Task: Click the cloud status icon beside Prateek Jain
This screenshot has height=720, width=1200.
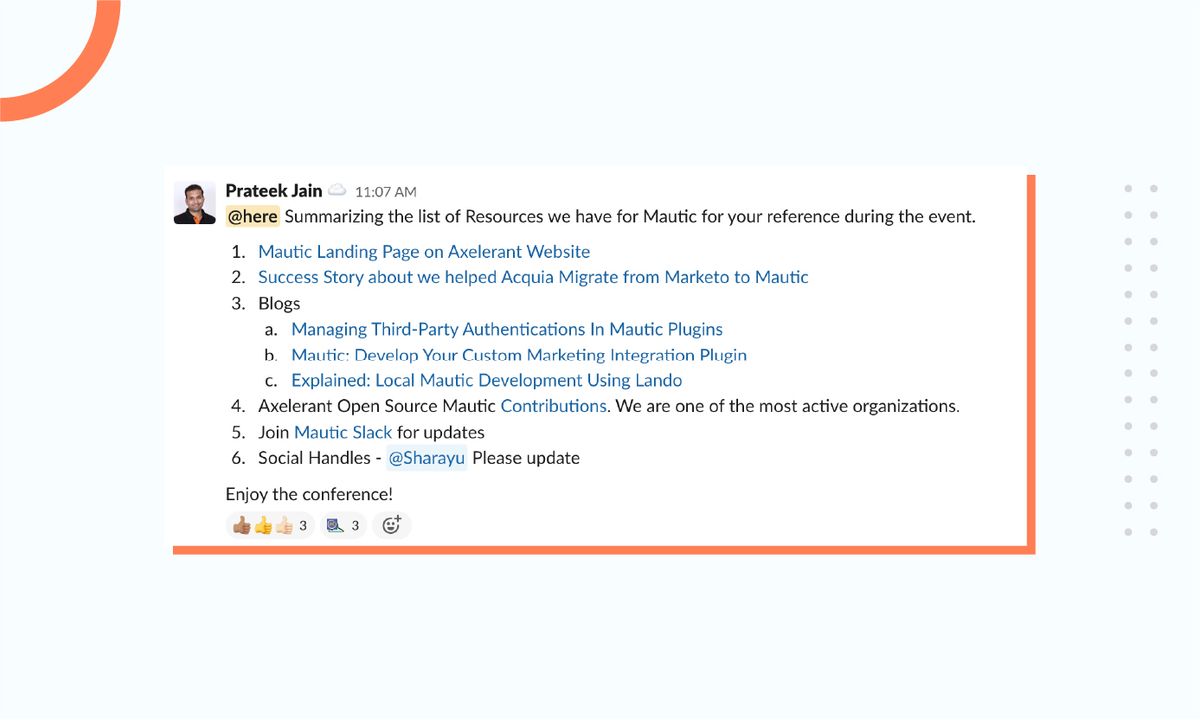Action: click(337, 191)
